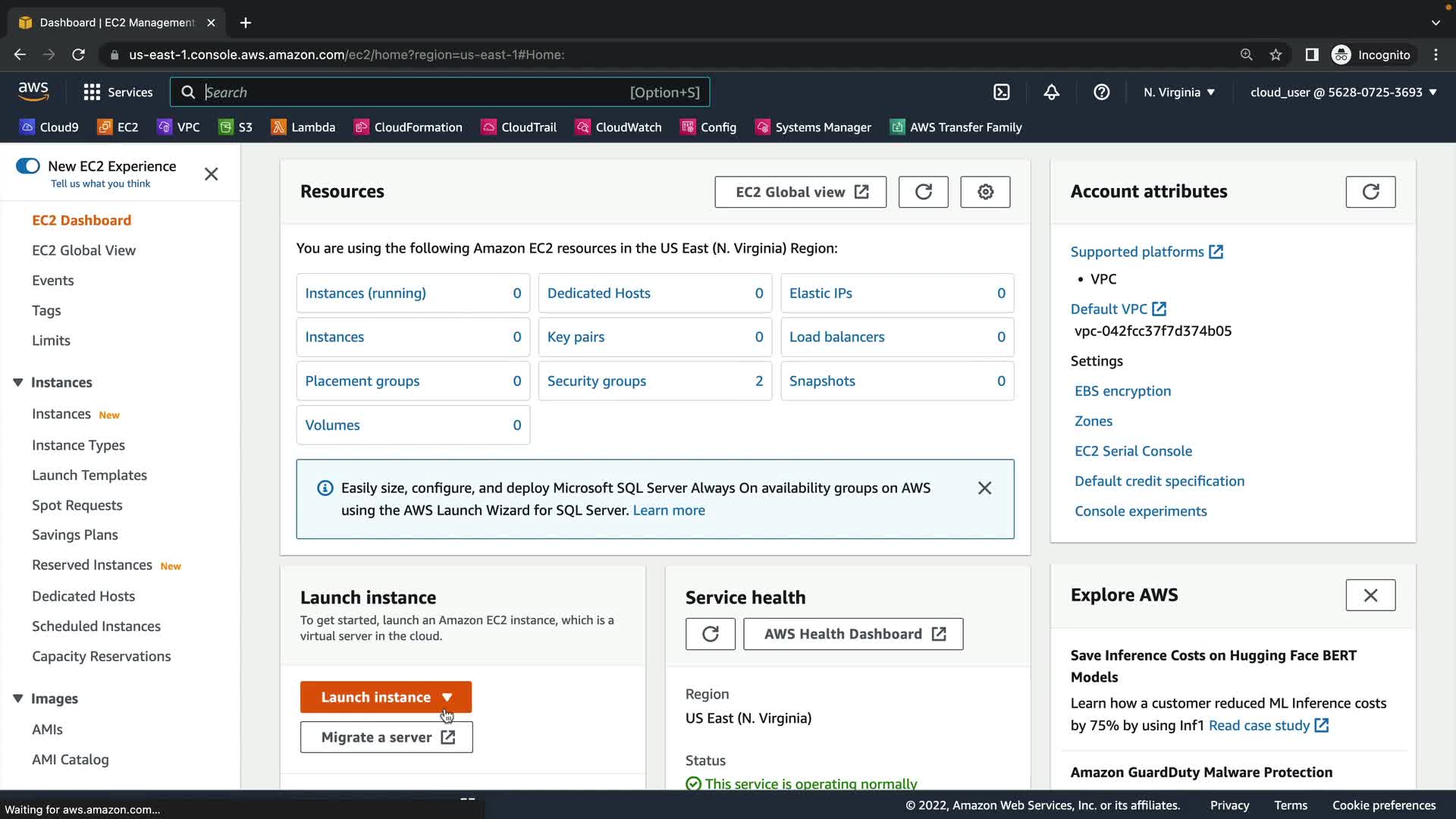This screenshot has height=819, width=1456.
Task: Refresh the Resources panel
Action: [923, 192]
